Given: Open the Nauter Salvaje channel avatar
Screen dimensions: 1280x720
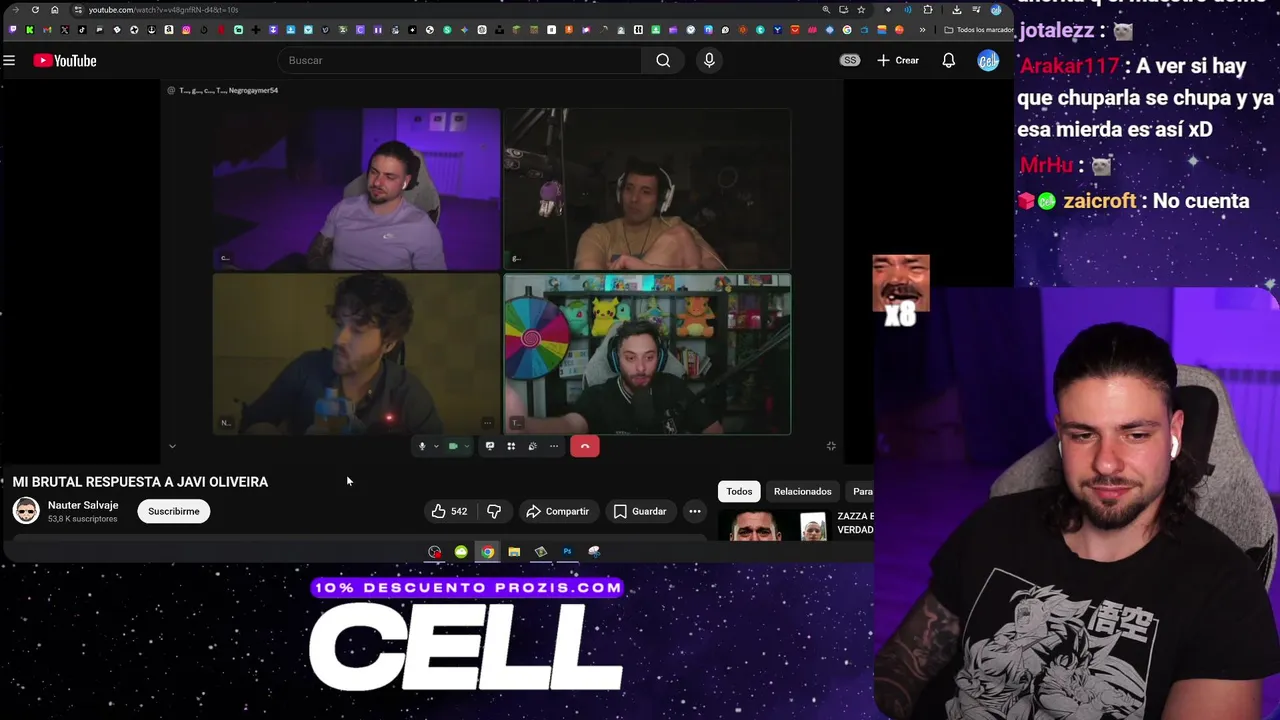Looking at the screenshot, I should [26, 511].
